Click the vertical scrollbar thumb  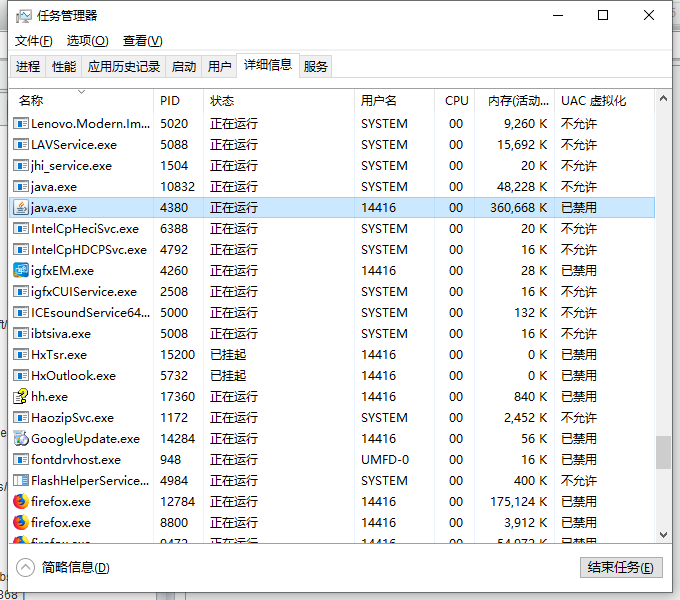[663, 452]
